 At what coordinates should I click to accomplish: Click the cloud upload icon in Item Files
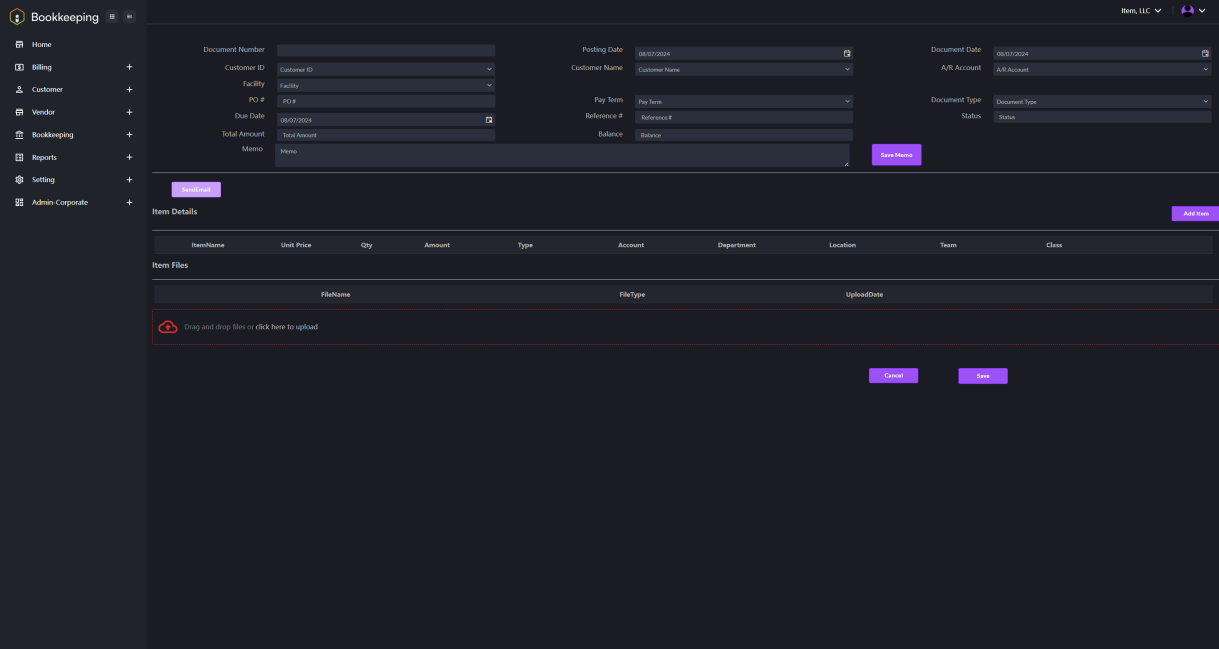pyautogui.click(x=167, y=325)
